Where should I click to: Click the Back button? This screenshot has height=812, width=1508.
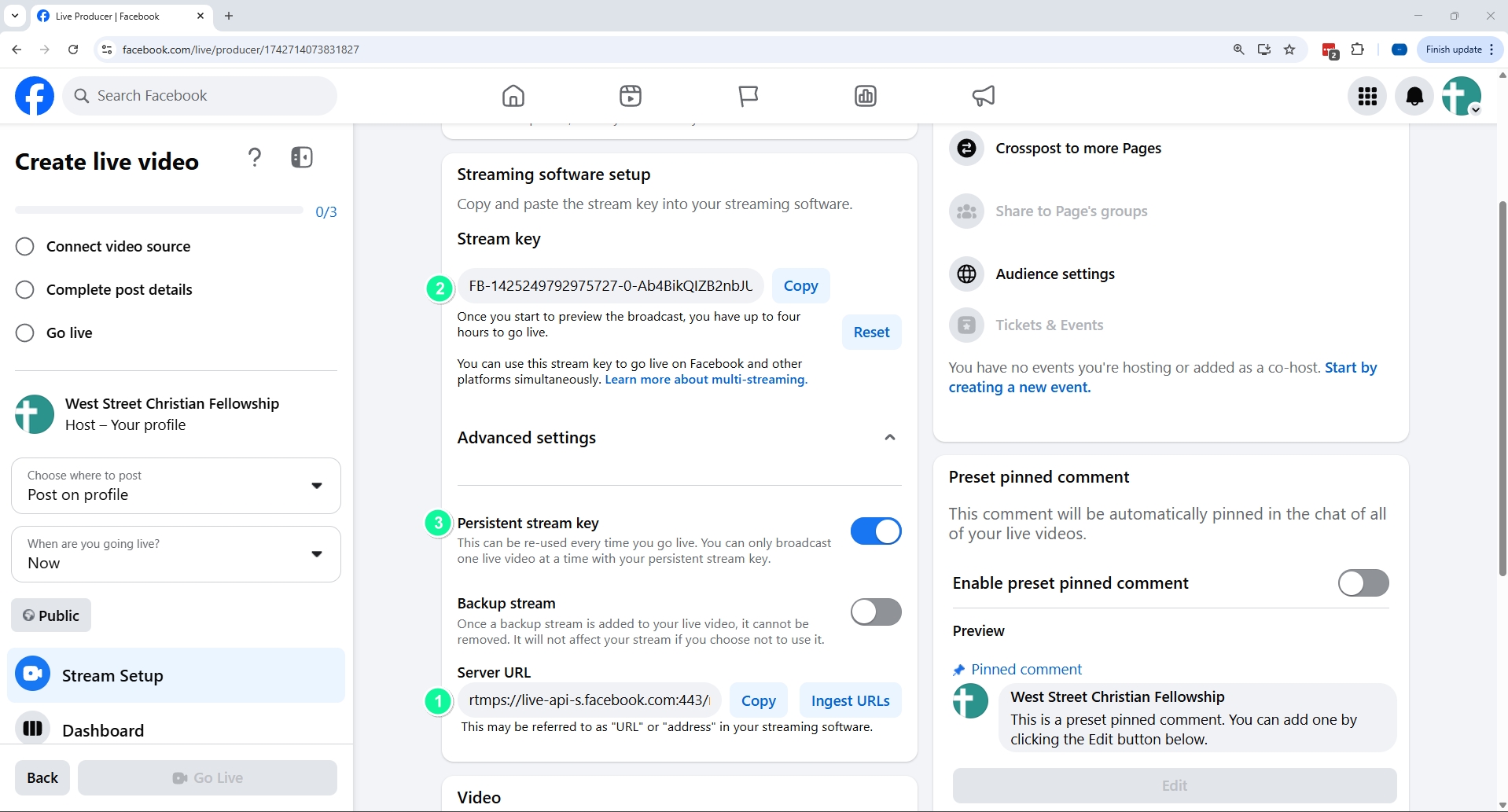click(42, 777)
